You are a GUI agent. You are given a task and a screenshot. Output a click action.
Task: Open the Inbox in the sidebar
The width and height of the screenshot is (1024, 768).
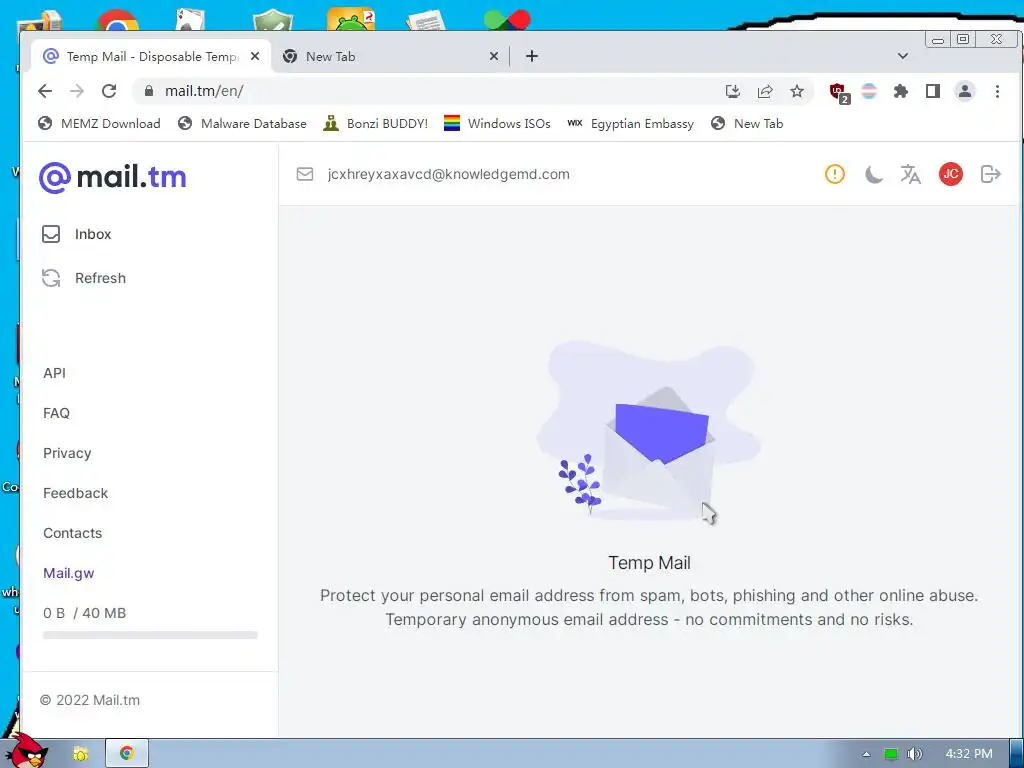(x=76, y=234)
